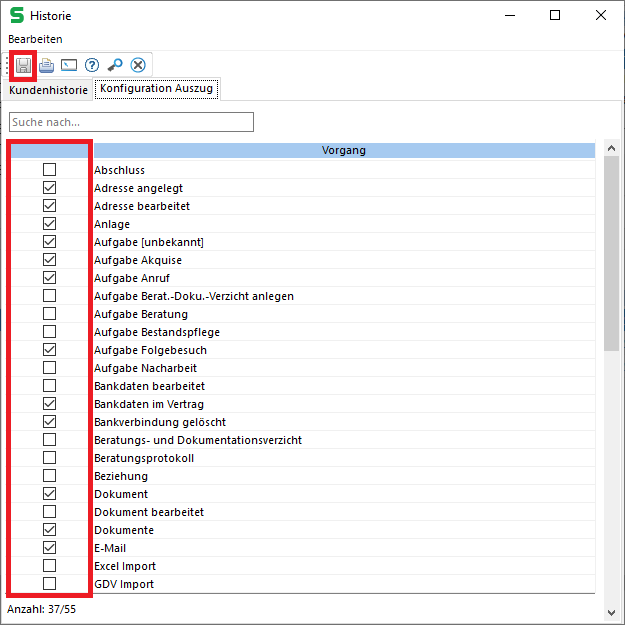Switch to the Kundenhistorie tab
The image size is (625, 625).
click(48, 89)
